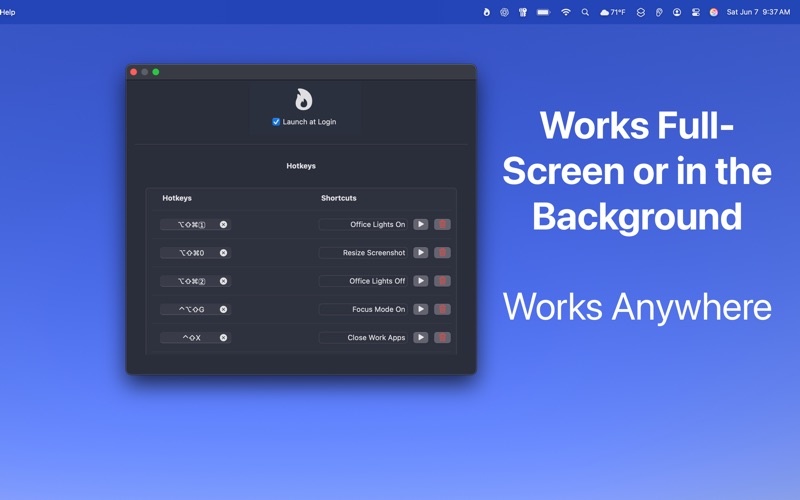Open the Help menu

click(x=8, y=12)
